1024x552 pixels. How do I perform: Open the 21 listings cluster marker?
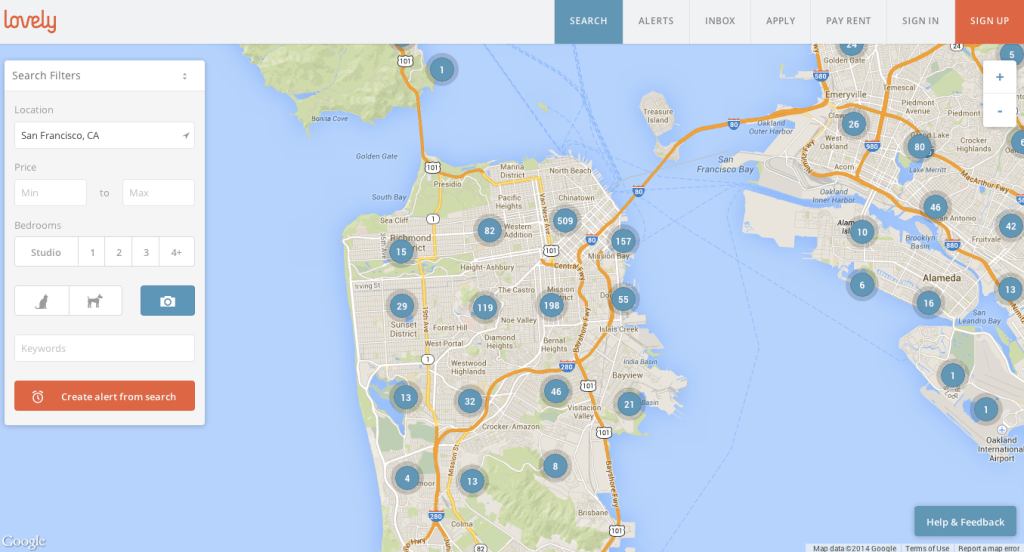click(x=629, y=404)
